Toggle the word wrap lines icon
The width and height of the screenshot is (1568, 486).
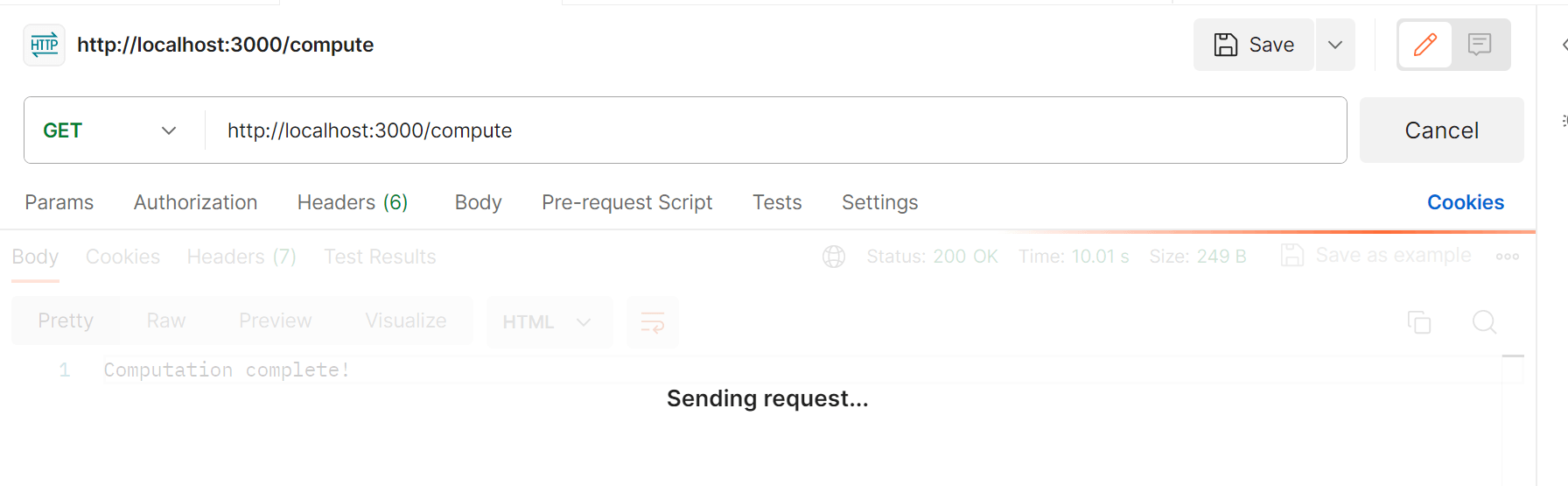click(x=653, y=322)
